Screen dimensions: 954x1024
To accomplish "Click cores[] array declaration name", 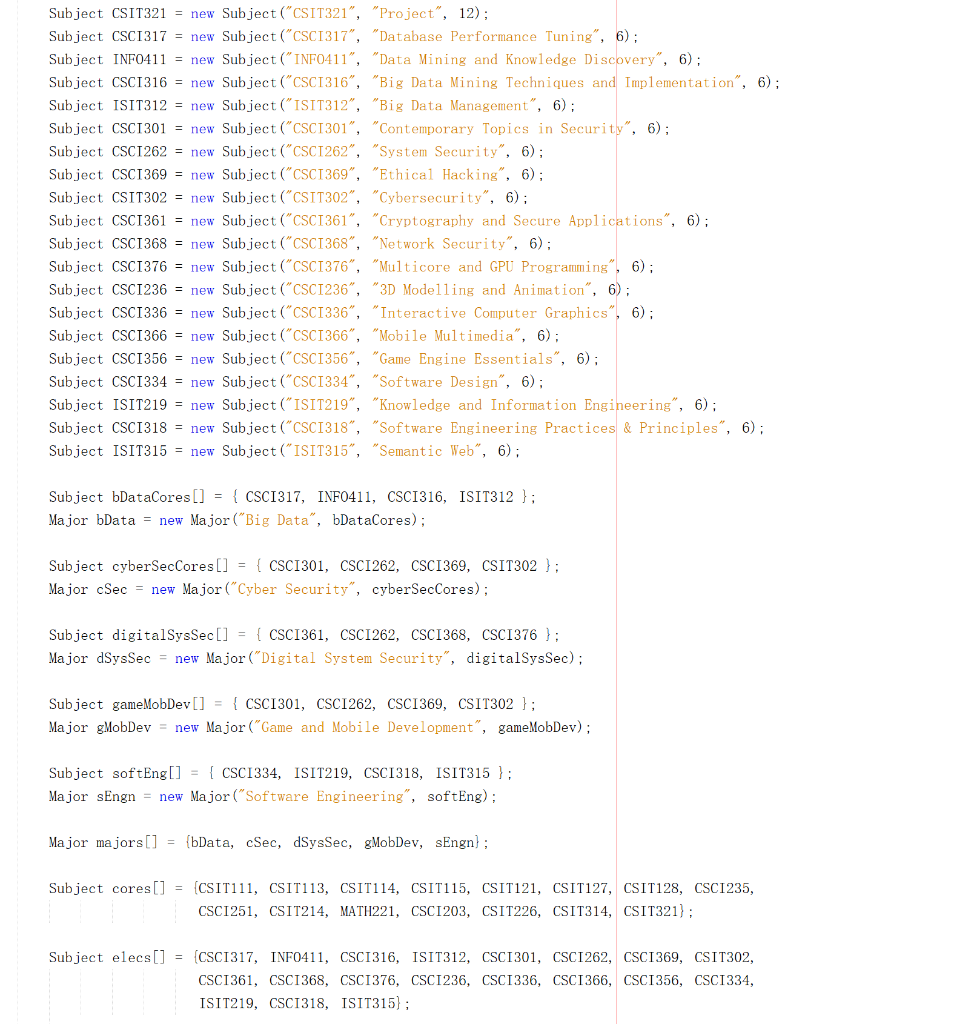I will coord(139,889).
